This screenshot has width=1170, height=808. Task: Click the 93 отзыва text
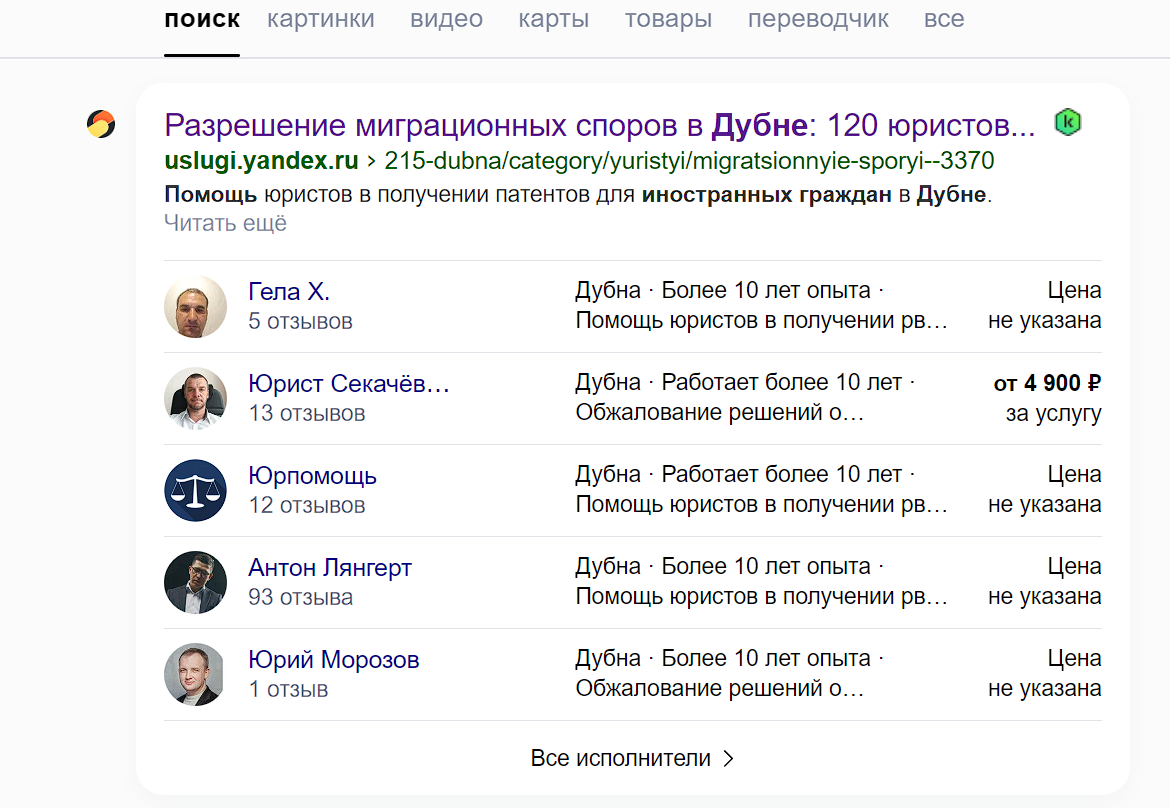(300, 598)
